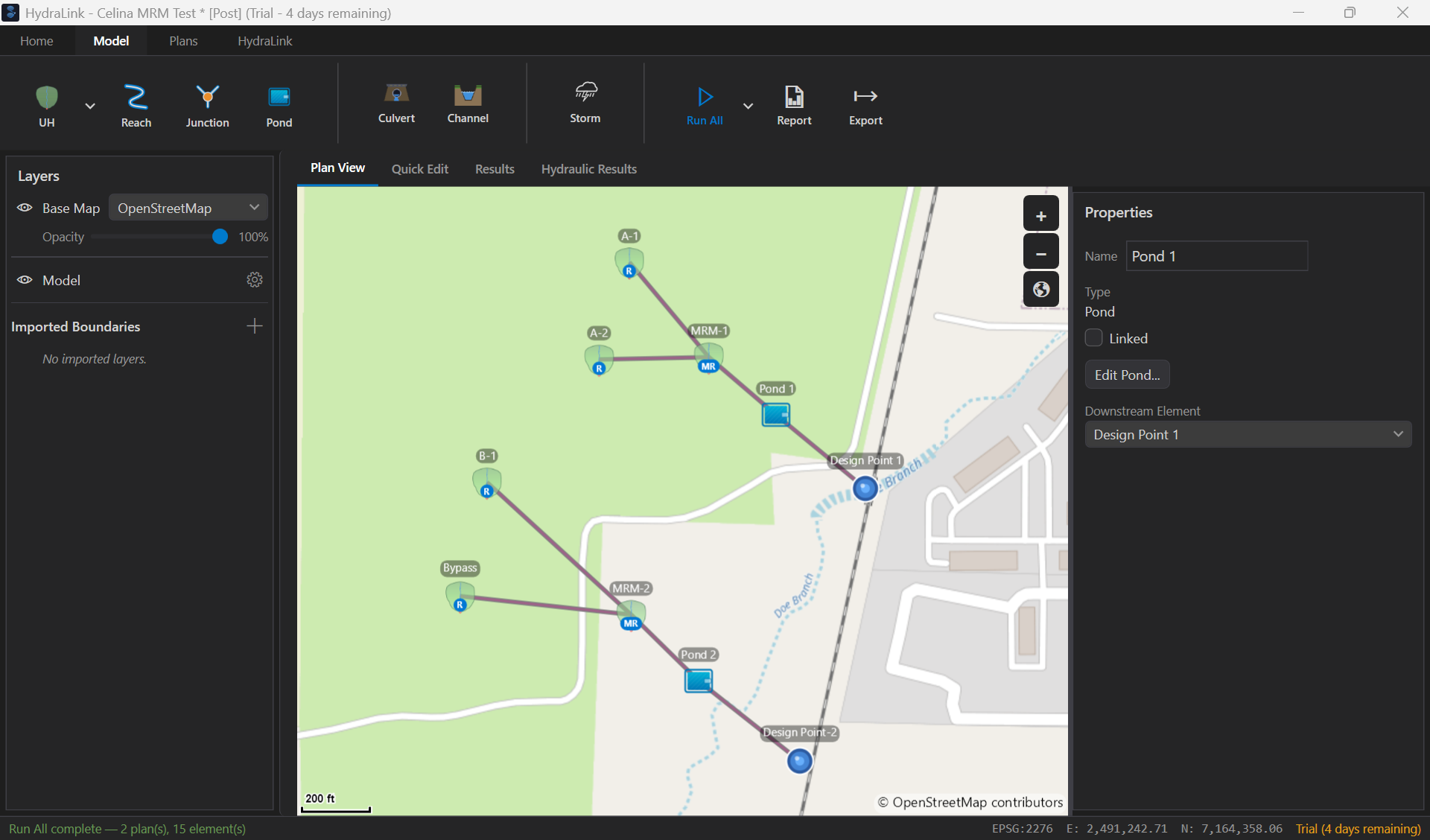Click the Pond 1 name input field
1430x840 pixels.
point(1217,255)
